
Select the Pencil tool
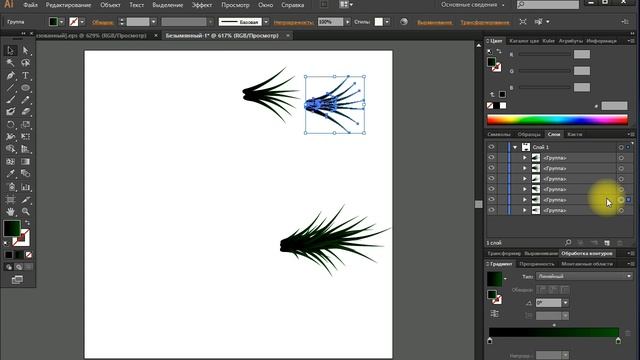coord(25,100)
